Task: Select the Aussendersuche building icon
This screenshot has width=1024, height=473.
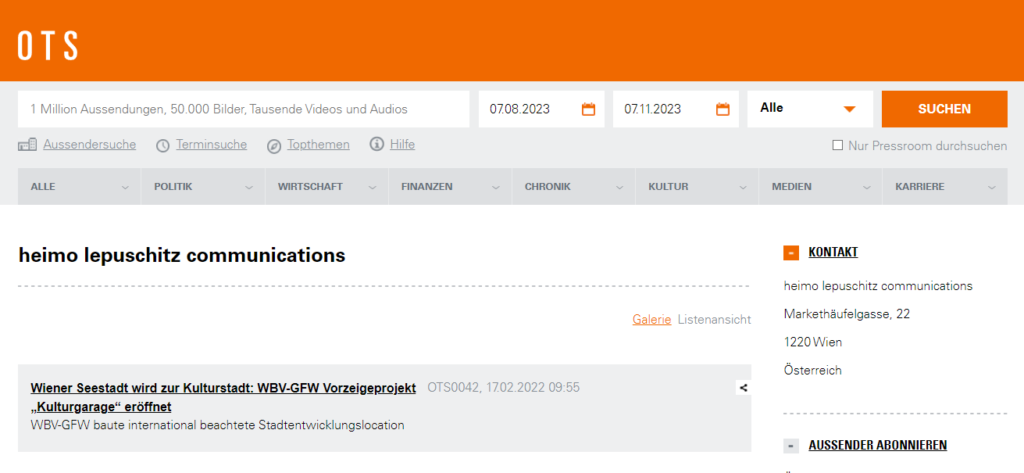Action: click(x=27, y=145)
